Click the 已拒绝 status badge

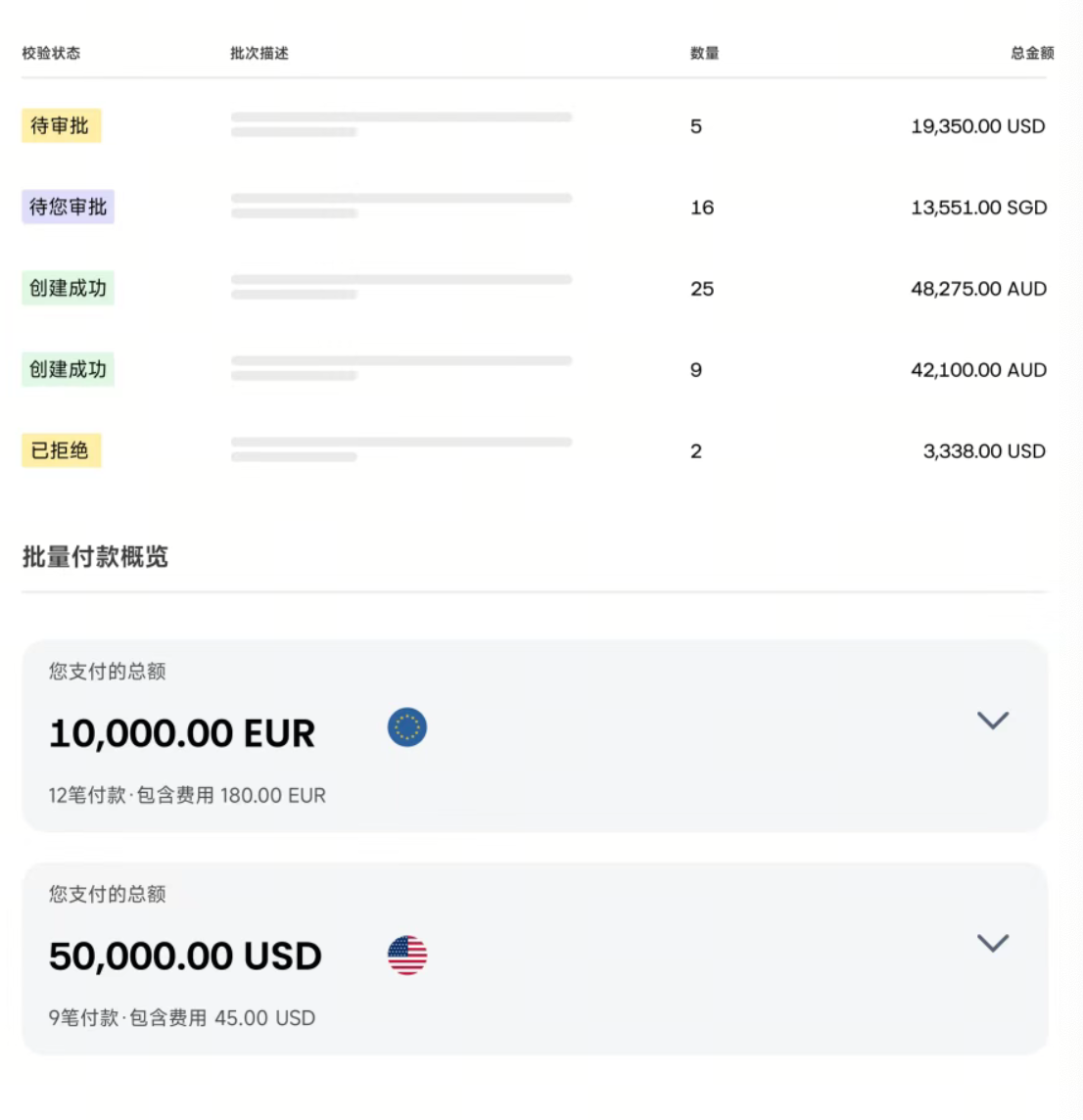61,450
